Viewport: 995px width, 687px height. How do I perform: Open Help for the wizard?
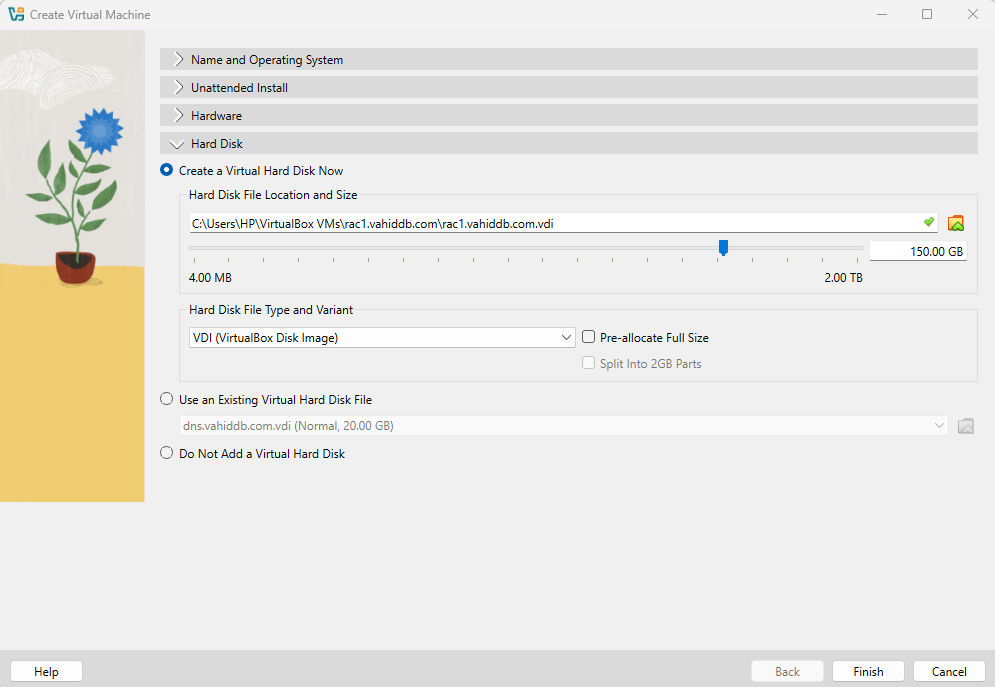tap(46, 672)
